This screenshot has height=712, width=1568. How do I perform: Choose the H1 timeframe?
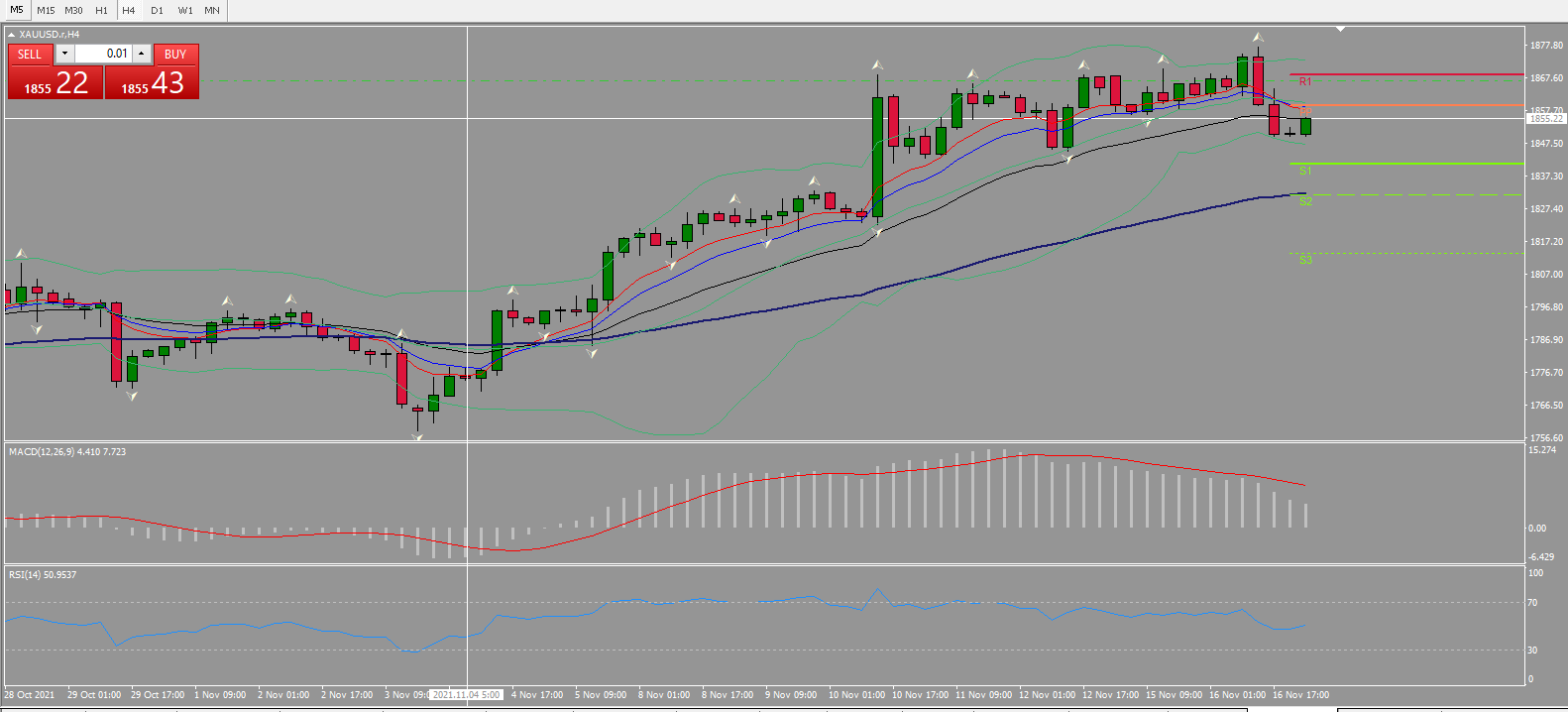point(101,10)
